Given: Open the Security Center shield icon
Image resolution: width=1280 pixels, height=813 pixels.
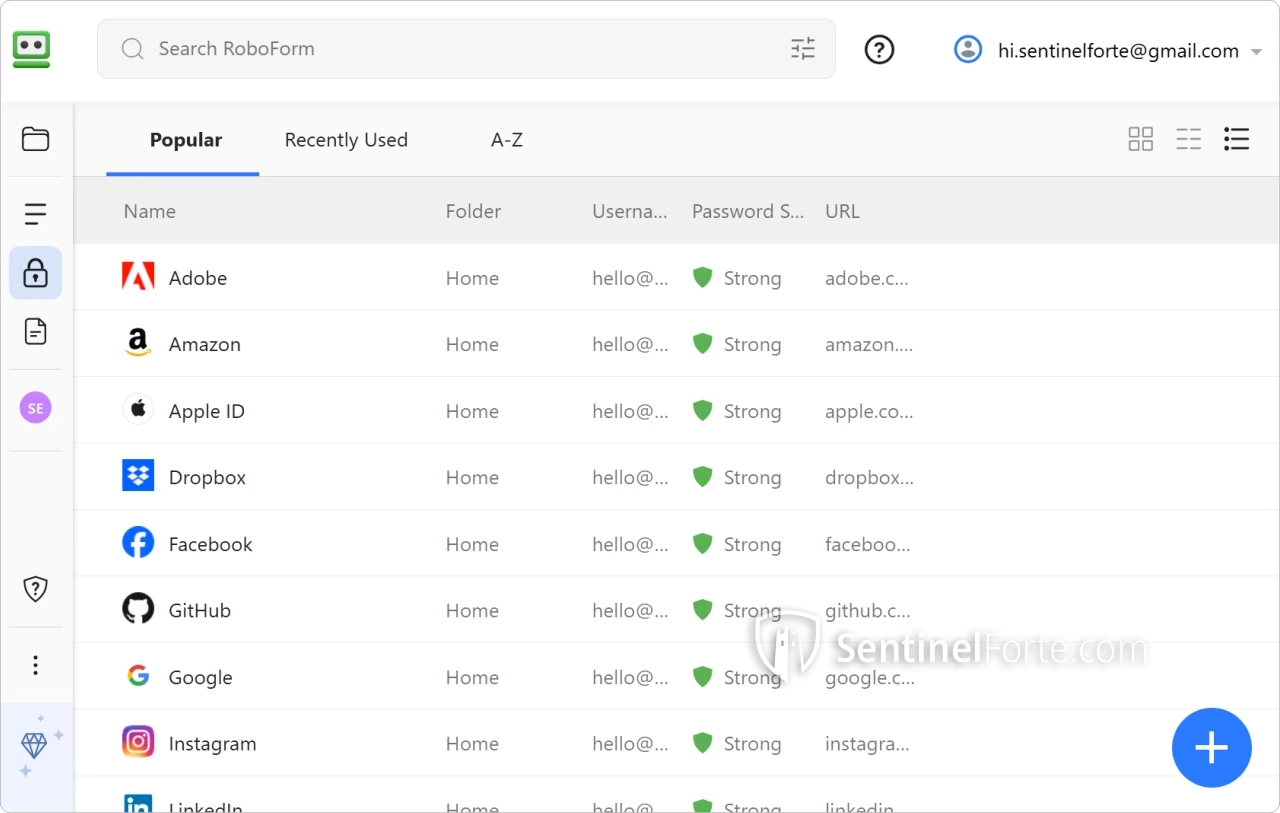Looking at the screenshot, I should [x=36, y=589].
